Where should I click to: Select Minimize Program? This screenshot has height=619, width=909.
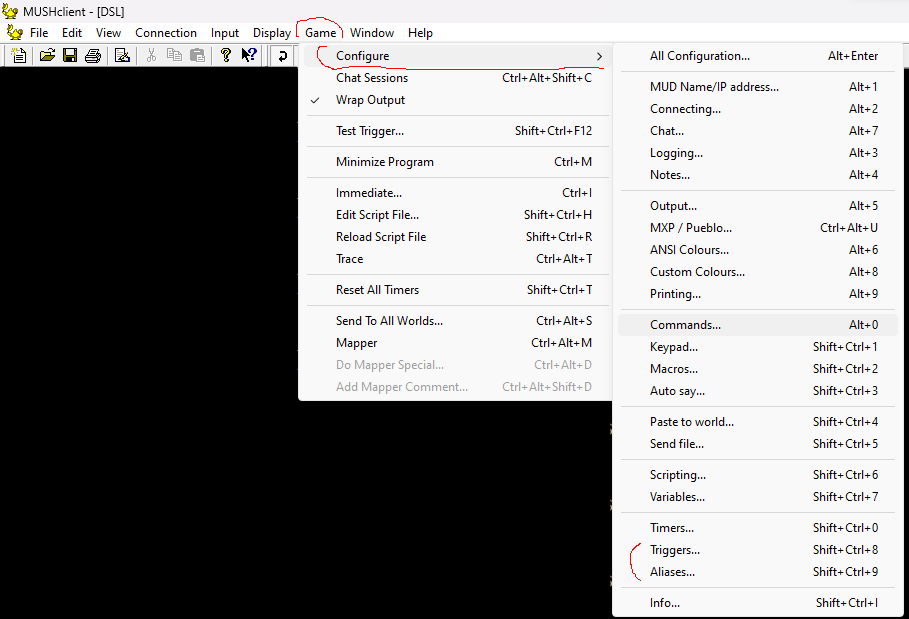457,162
